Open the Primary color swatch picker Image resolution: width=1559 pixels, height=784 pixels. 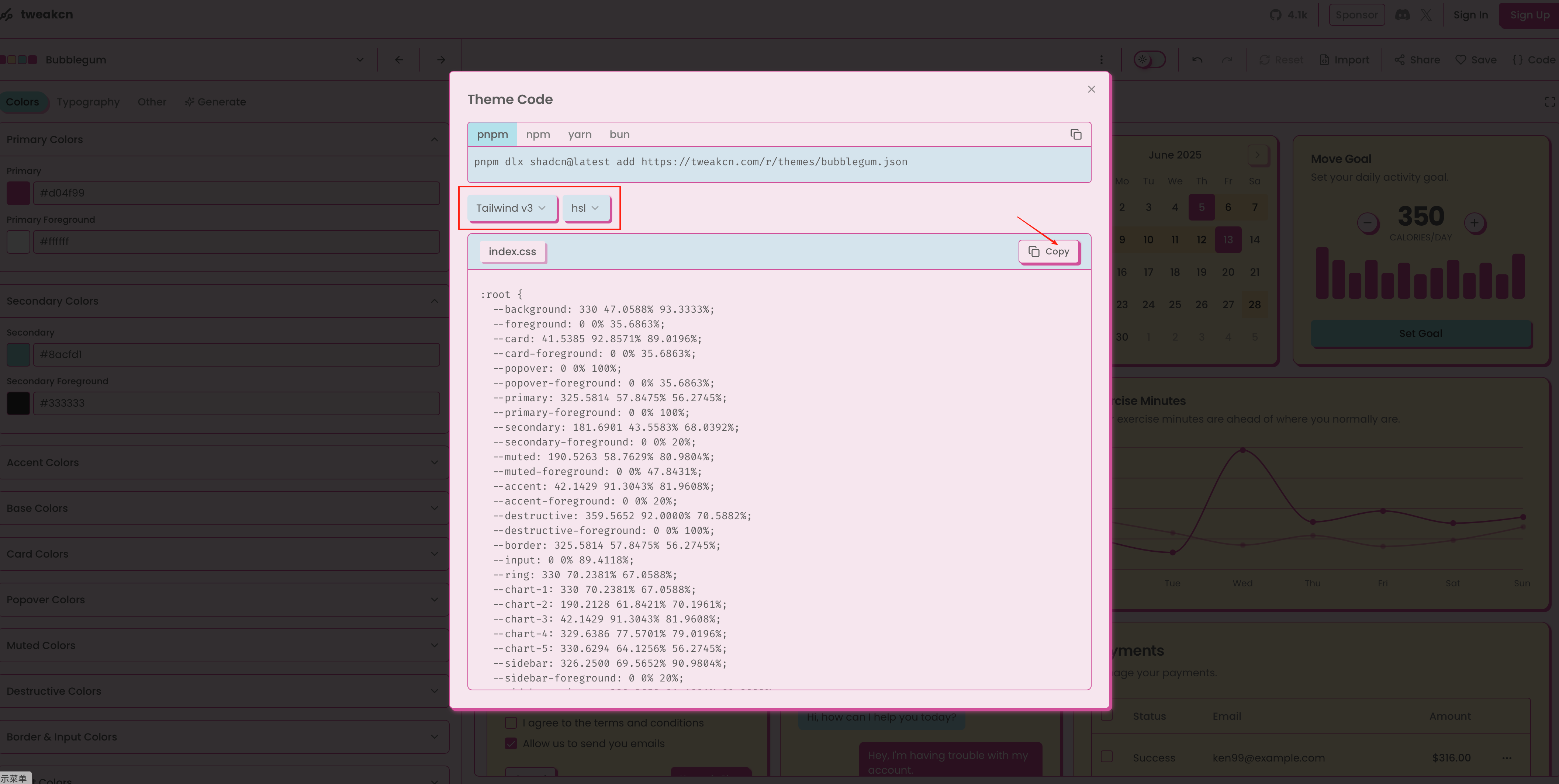[x=18, y=193]
